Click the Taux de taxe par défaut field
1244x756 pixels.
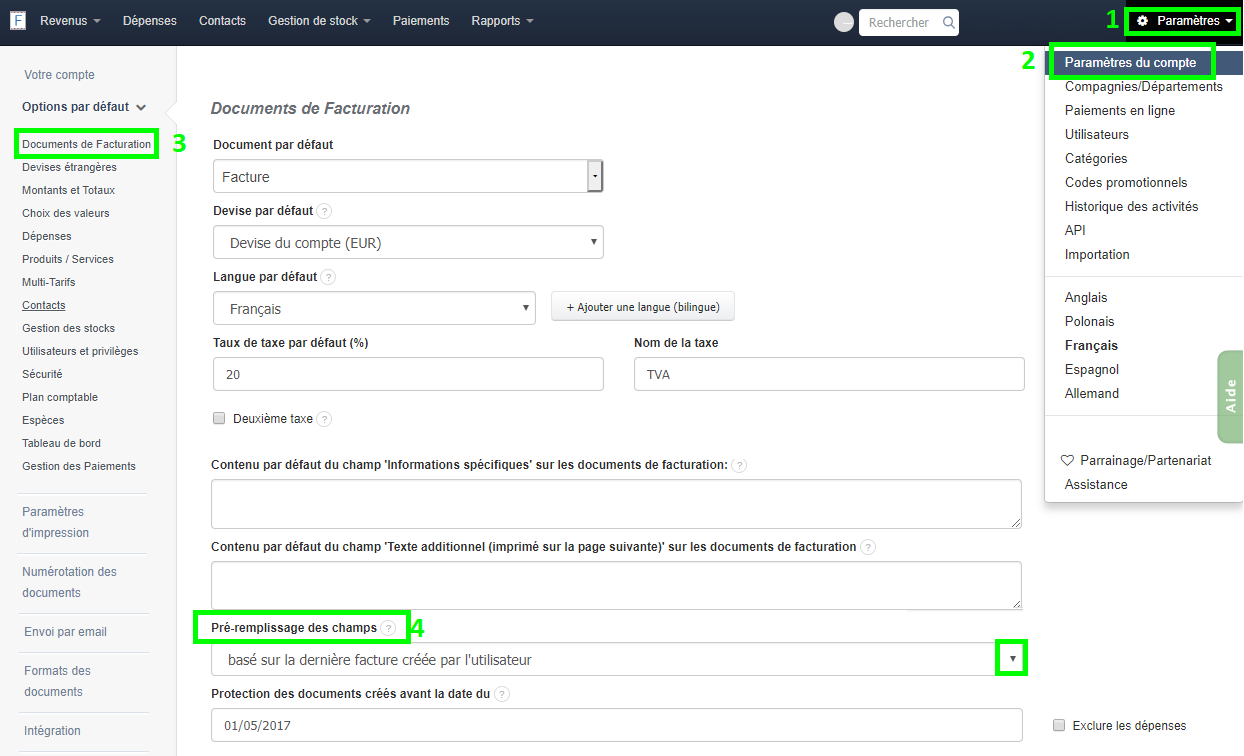pyautogui.click(x=408, y=374)
